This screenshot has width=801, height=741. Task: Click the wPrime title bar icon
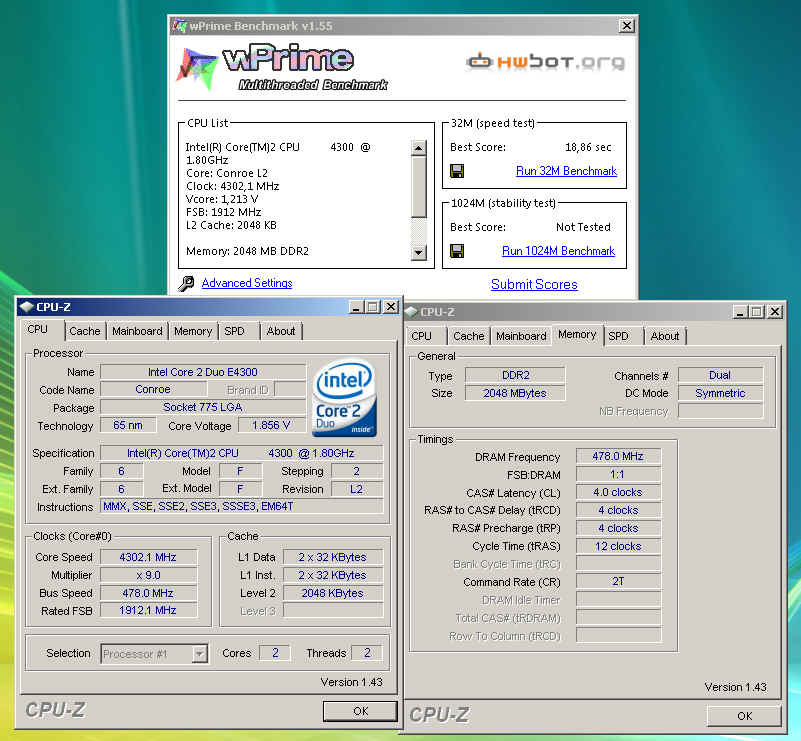tap(179, 26)
